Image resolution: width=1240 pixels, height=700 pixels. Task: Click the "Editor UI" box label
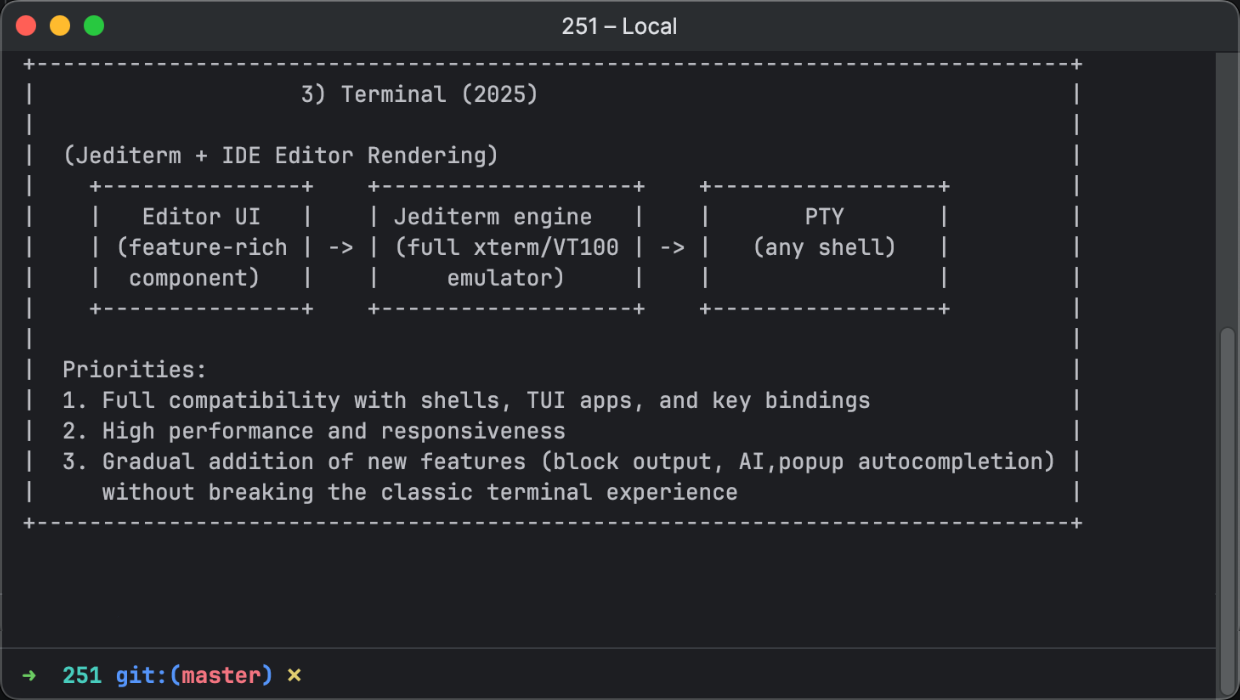[x=201, y=217]
